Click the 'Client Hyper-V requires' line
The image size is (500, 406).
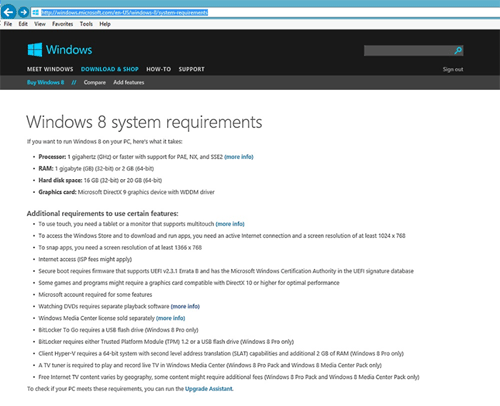(221, 353)
